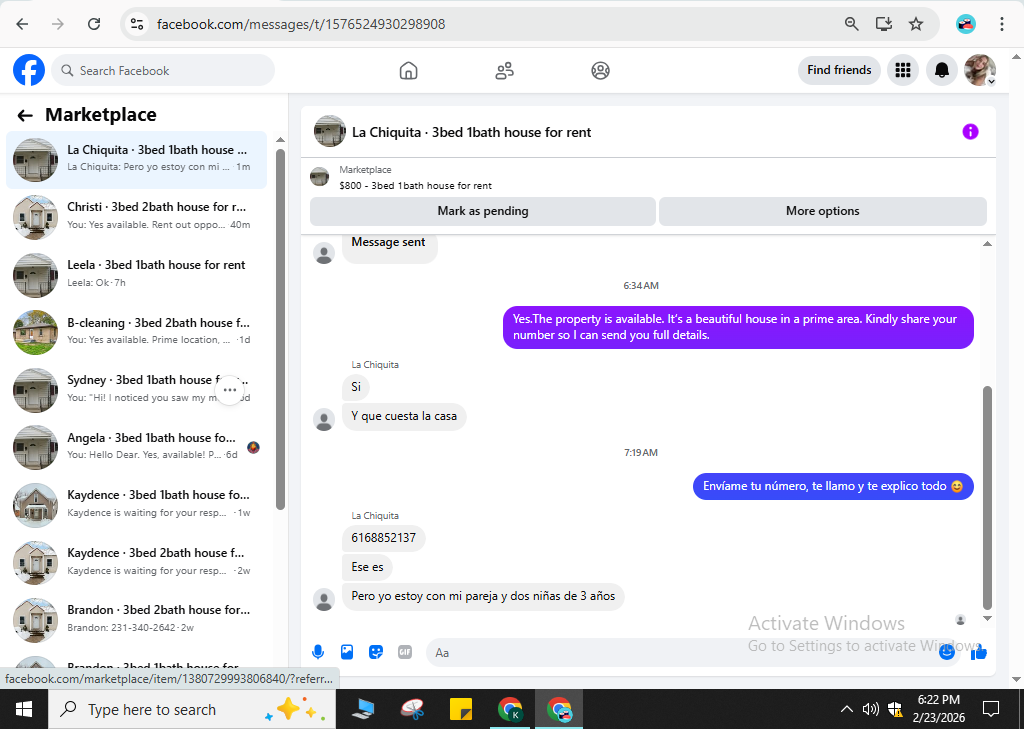The image size is (1024, 729).
Task: Click the message 'Y que cuesta la casa'
Action: pos(404,416)
